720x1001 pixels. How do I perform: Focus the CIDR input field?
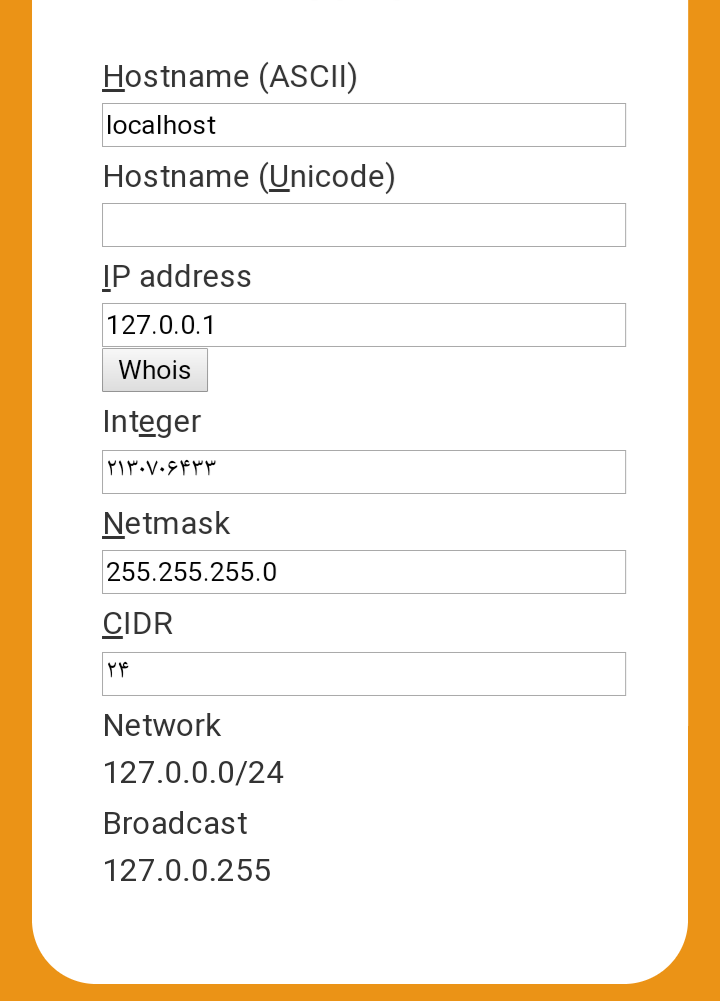[363, 674]
